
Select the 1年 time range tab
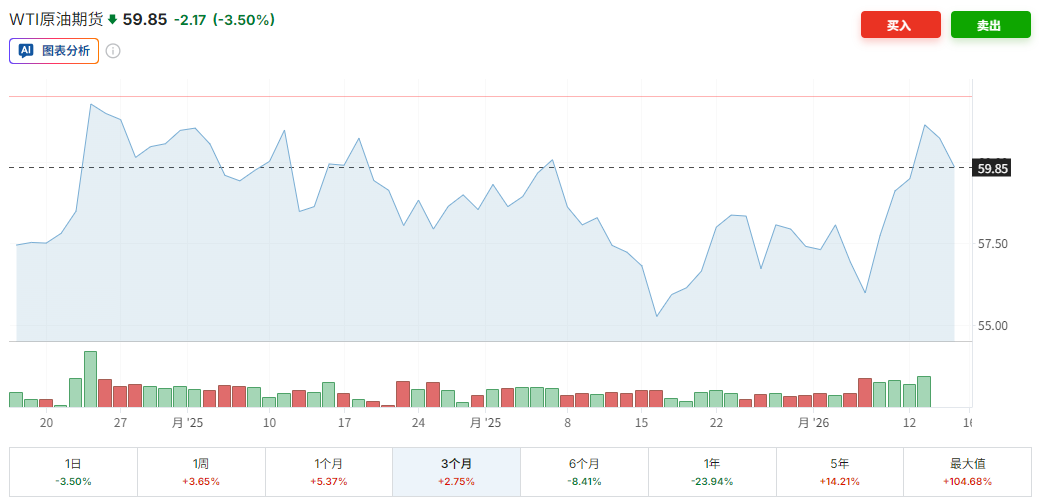712,471
